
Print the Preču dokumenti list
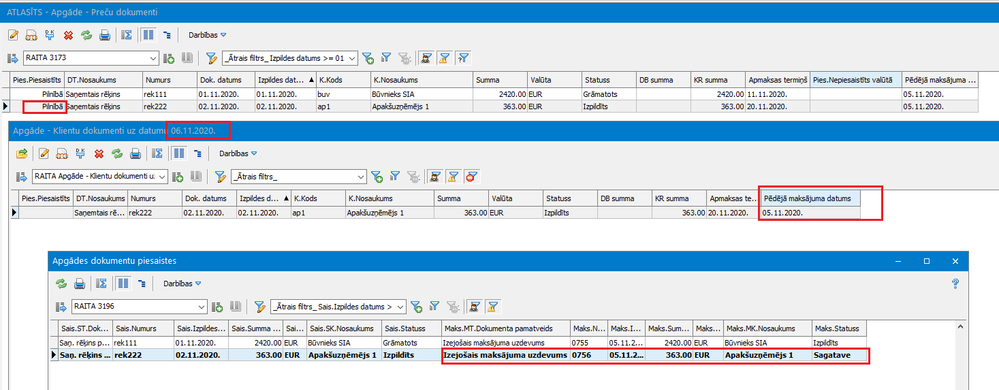[104, 35]
